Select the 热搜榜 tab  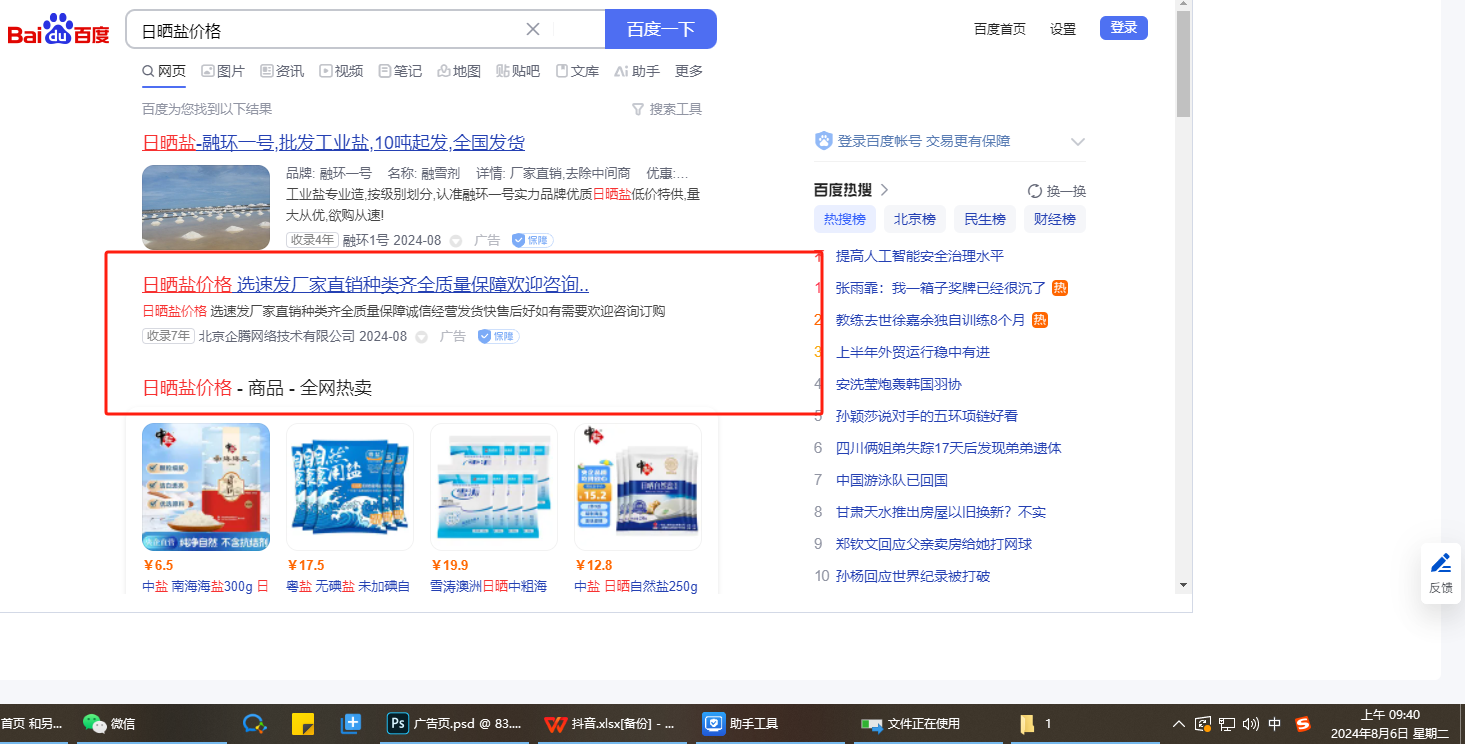pos(845,220)
